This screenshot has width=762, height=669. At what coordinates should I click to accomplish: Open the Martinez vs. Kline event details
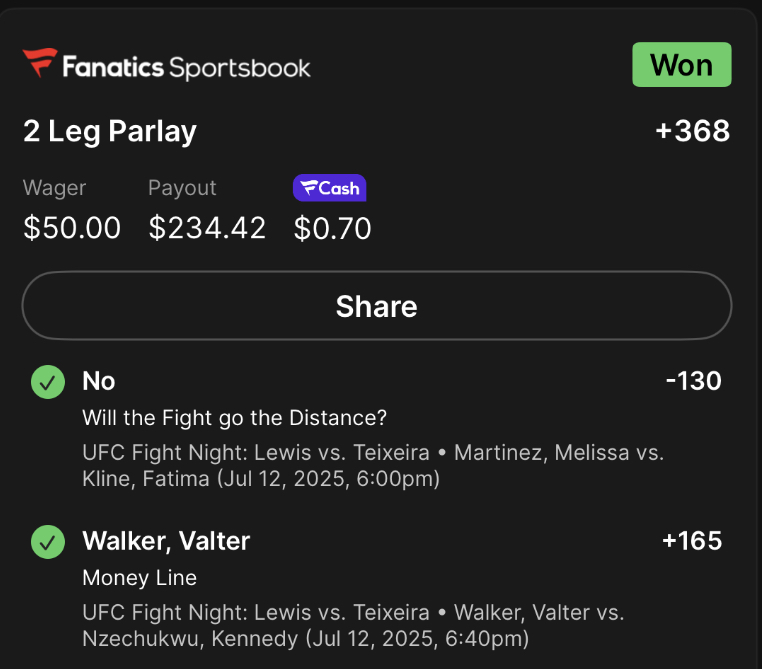tap(372, 465)
